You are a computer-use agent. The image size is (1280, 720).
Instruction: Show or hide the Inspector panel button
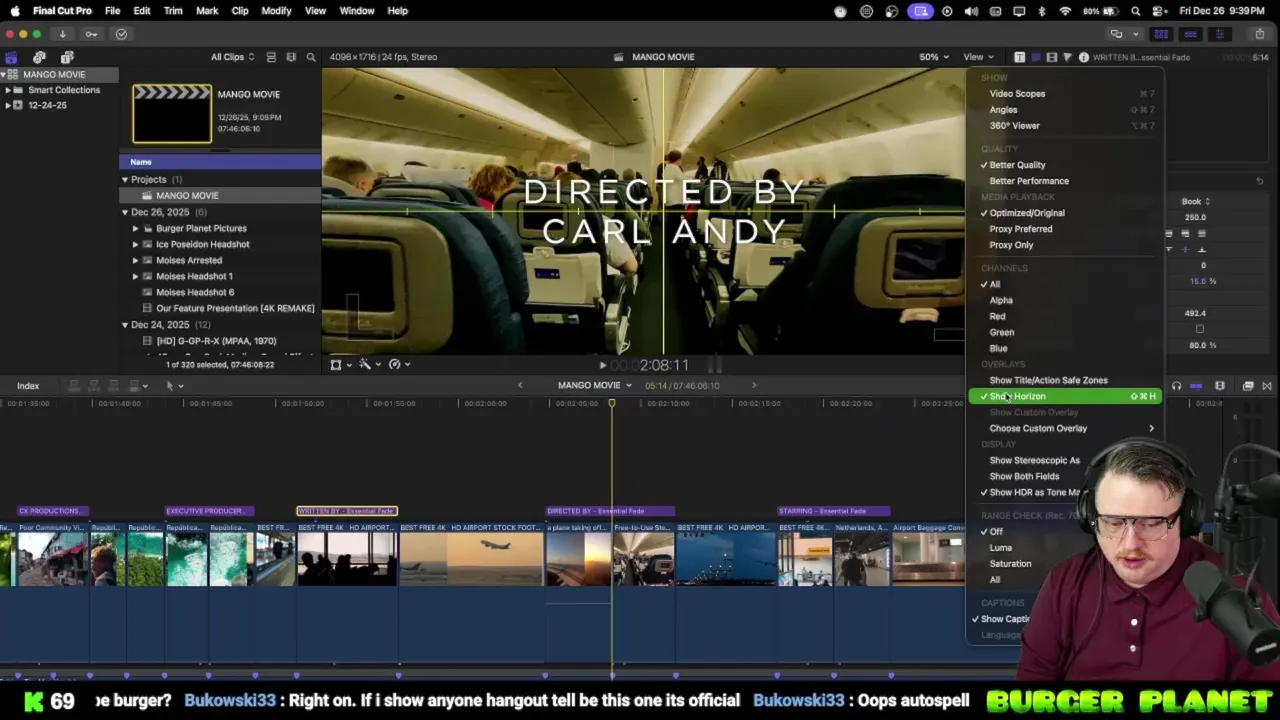point(1219,34)
